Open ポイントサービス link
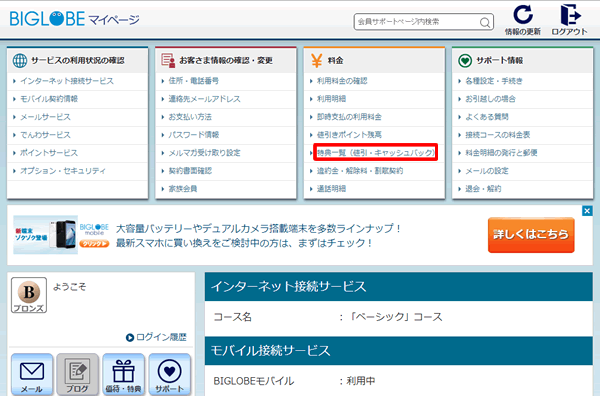 coord(49,153)
